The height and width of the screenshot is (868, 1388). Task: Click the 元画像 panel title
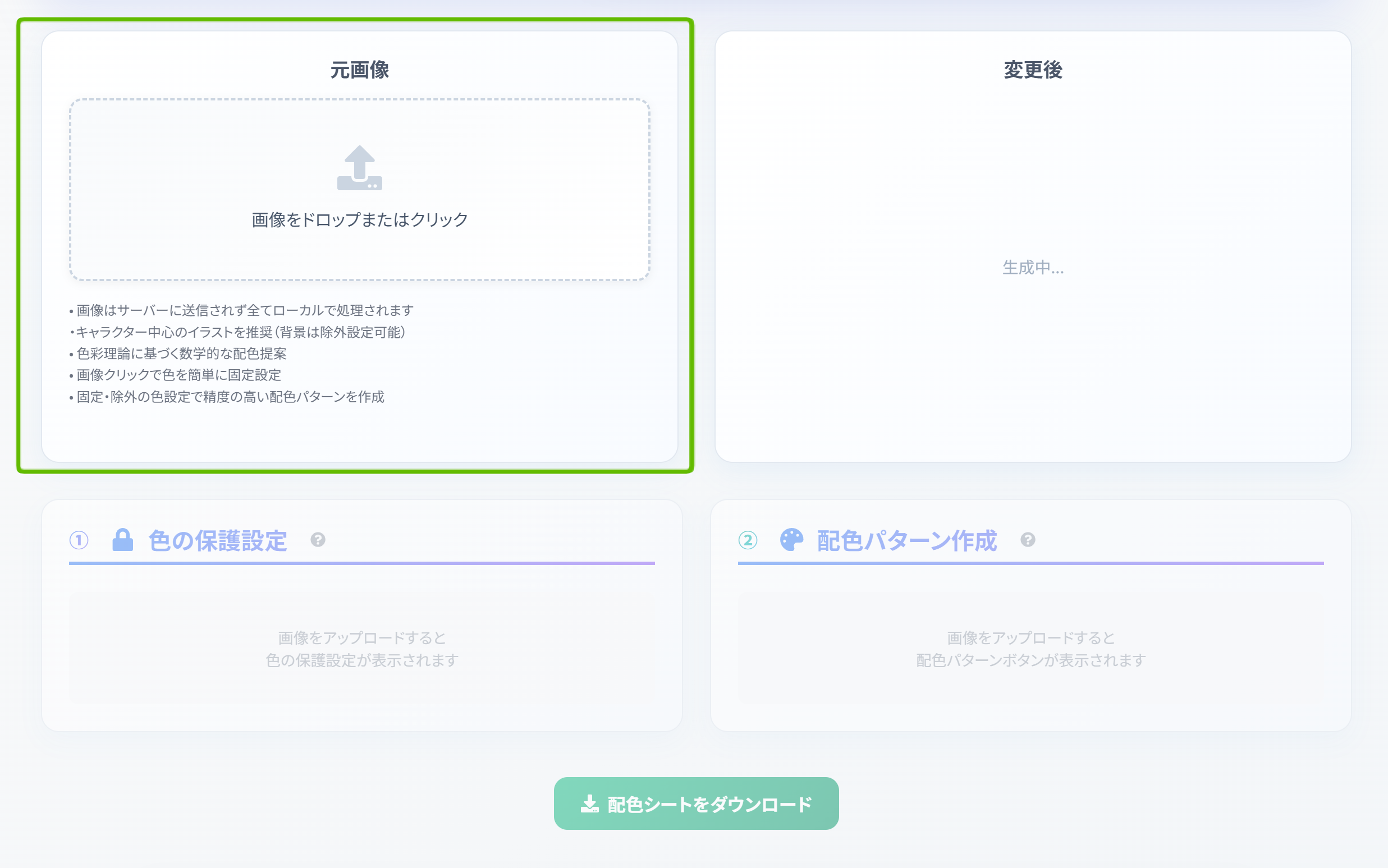[x=360, y=70]
